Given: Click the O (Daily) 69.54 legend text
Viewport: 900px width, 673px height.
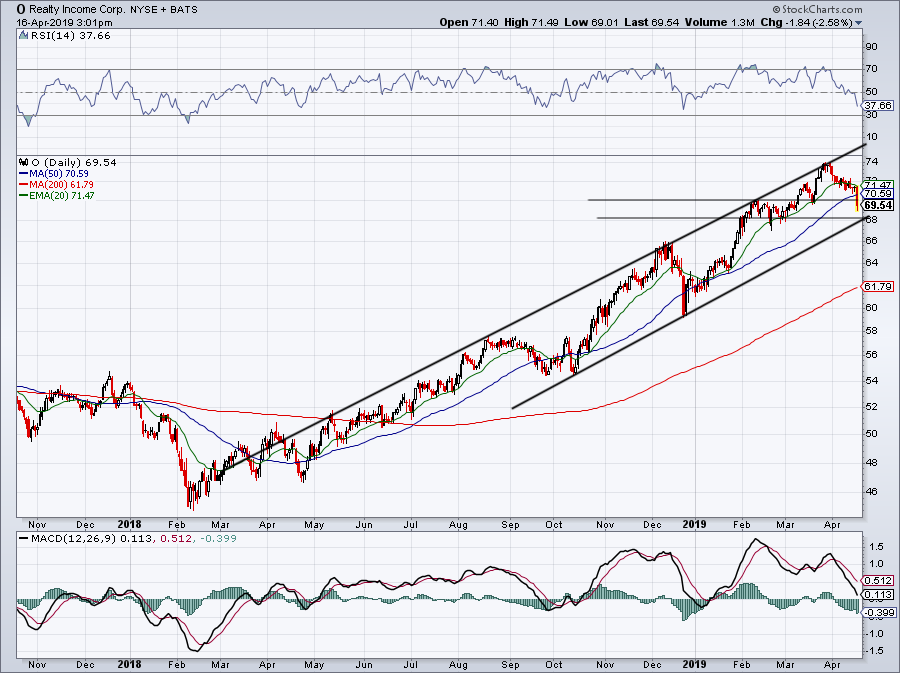Looking at the screenshot, I should pos(73,162).
